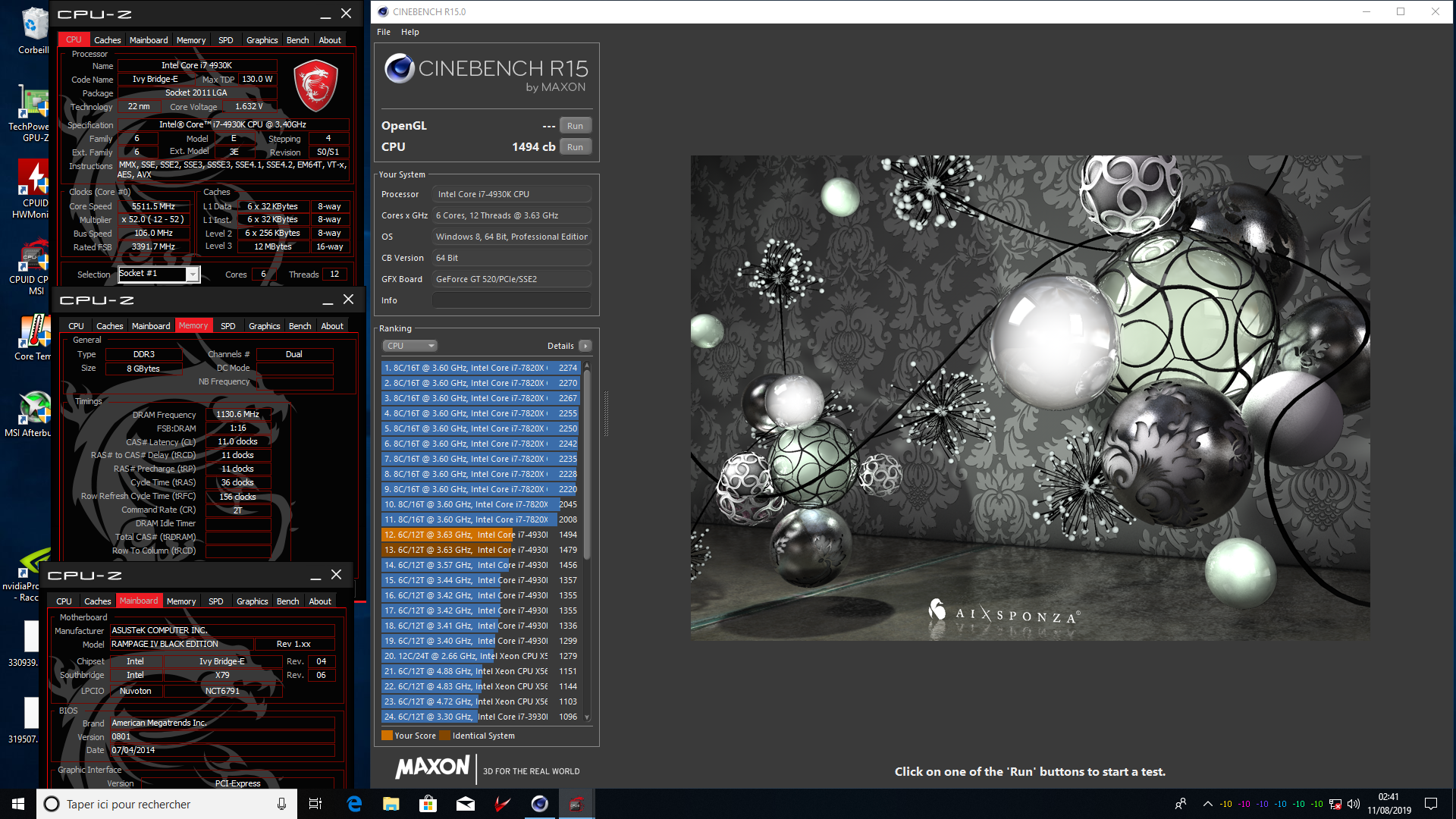Viewport: 1456px width, 819px height.
Task: Open SPD tab in top CPU-Z window
Action: tap(225, 40)
